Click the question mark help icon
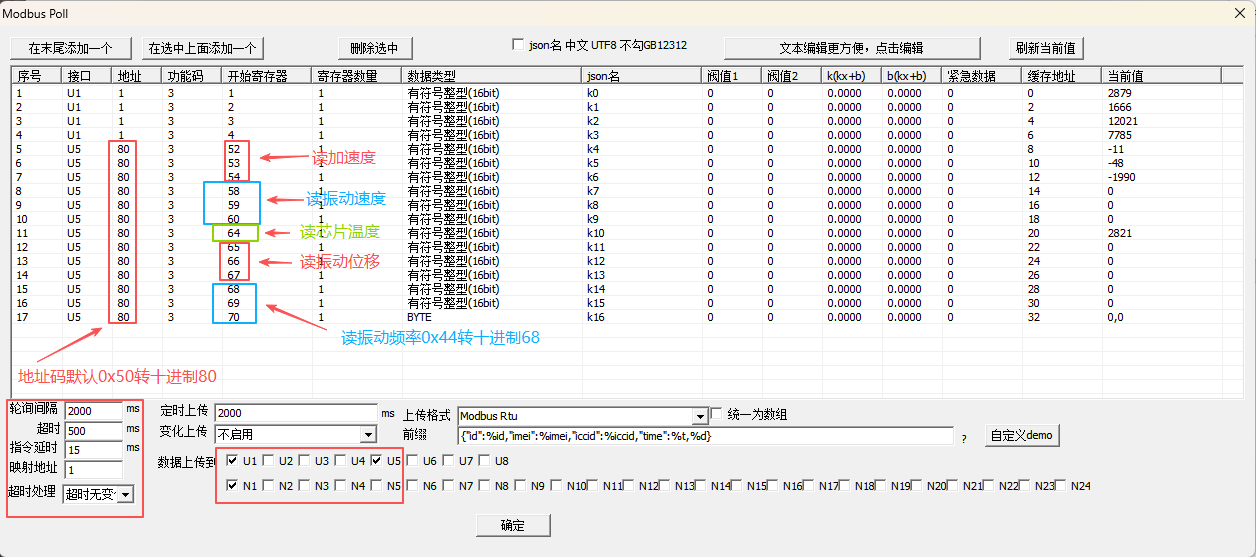This screenshot has height=557, width=1256. tap(964, 438)
